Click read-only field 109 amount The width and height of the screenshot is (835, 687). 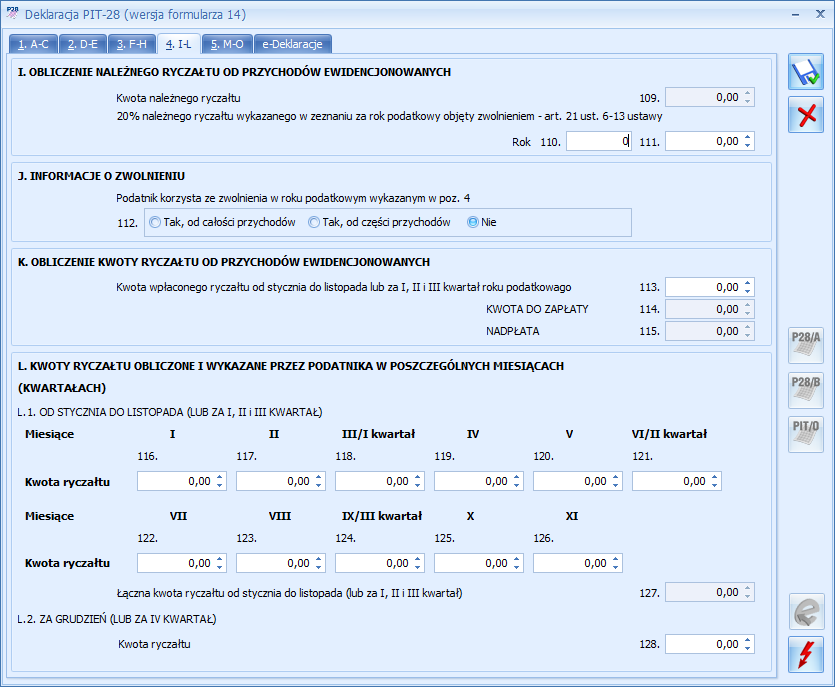[x=710, y=97]
